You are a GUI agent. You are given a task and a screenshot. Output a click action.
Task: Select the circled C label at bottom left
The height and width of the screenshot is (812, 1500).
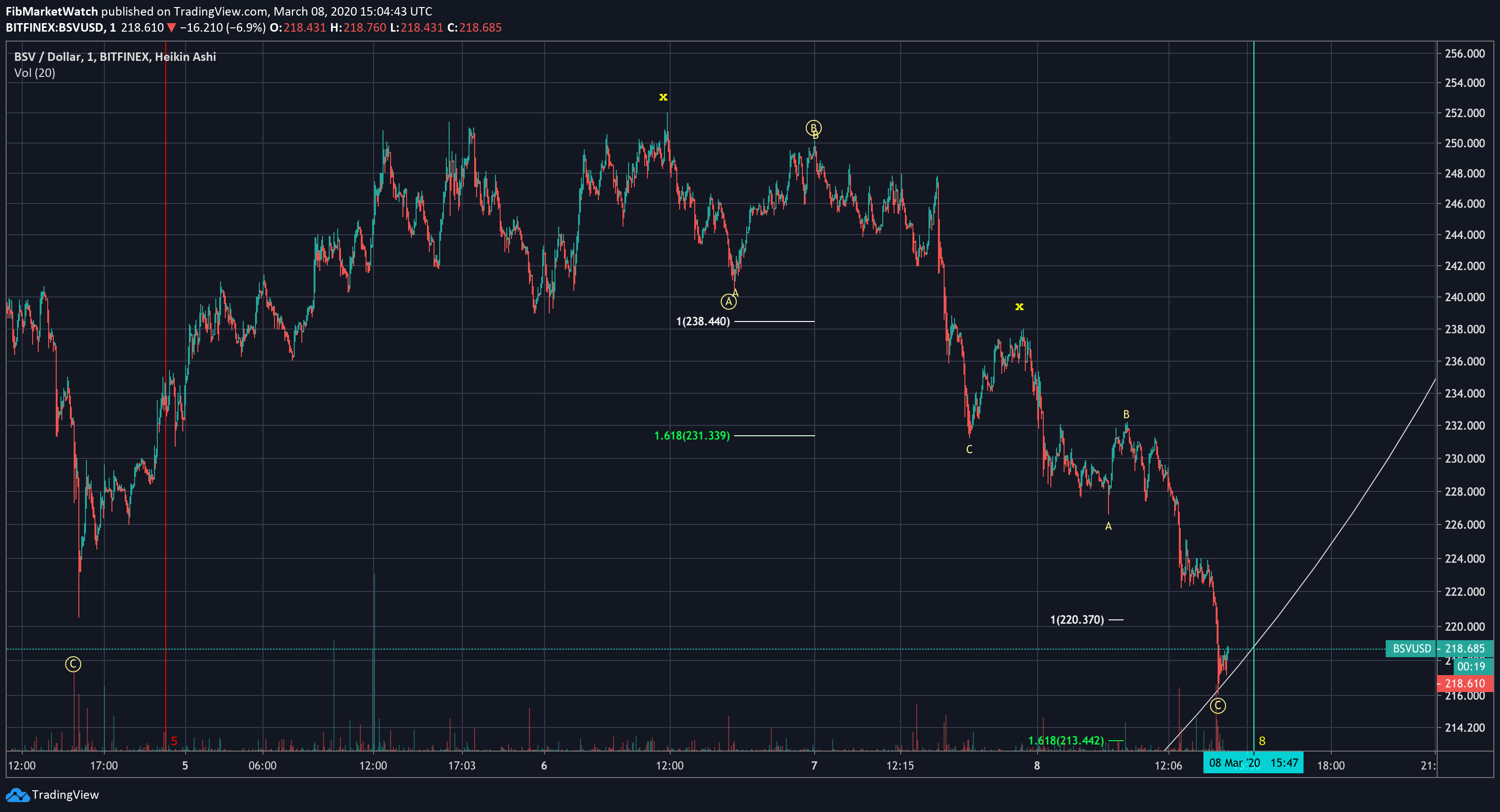[x=73, y=664]
